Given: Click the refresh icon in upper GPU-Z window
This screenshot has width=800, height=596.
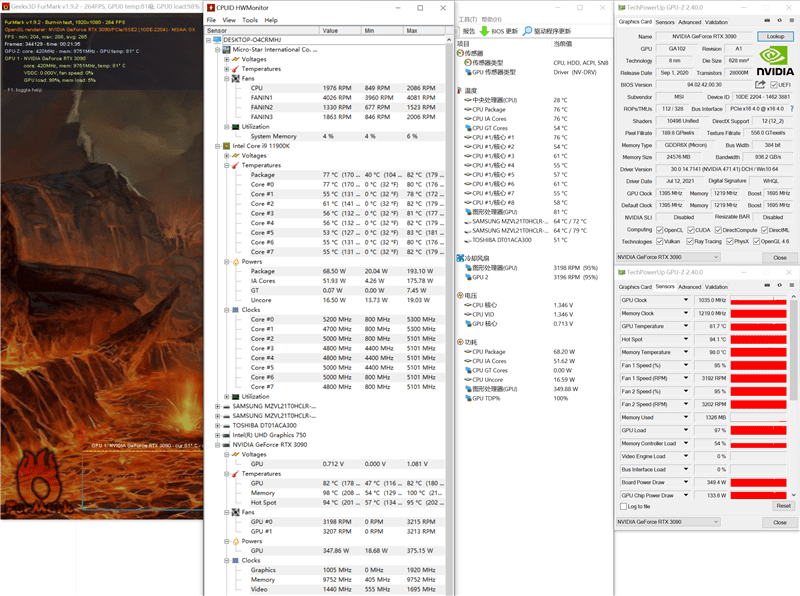Looking at the screenshot, I should pos(779,20).
